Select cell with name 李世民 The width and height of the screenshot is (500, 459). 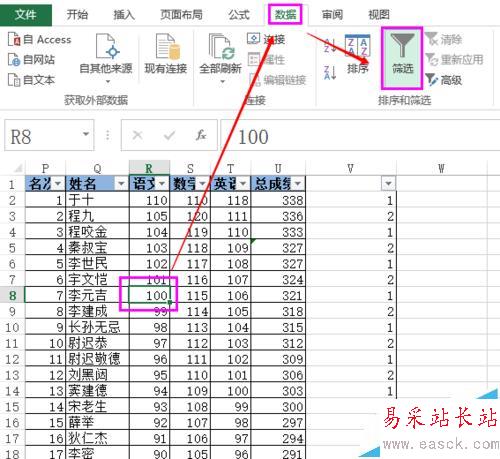[x=97, y=264]
